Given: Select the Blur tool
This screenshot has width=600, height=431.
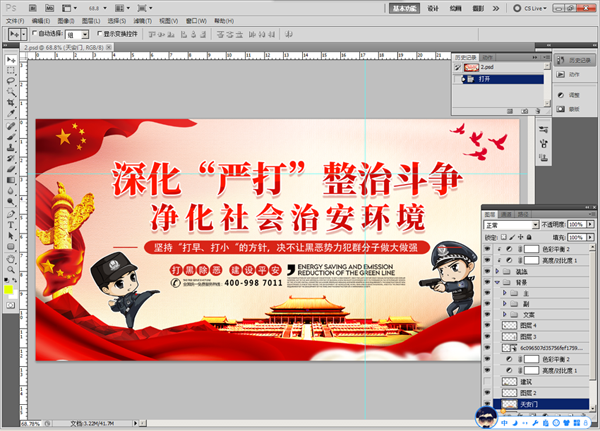Looking at the screenshot, I should click(11, 191).
